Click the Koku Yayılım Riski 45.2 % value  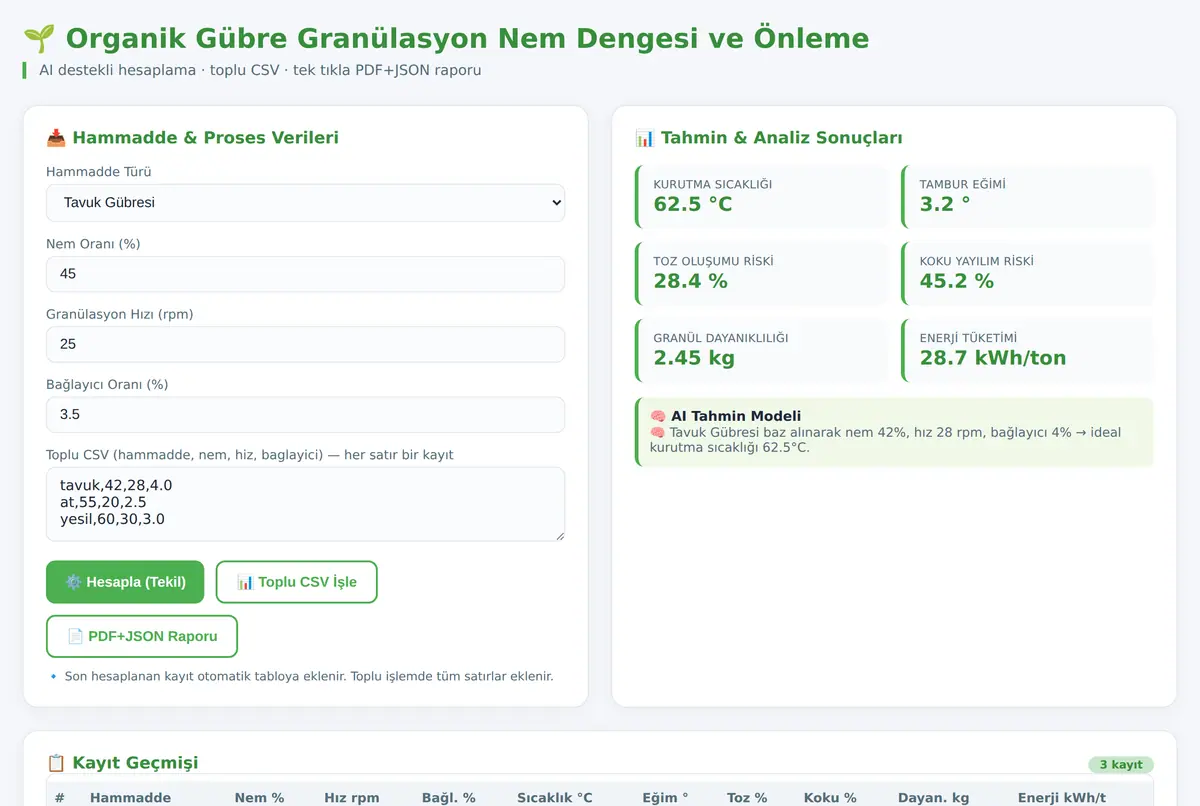(957, 281)
